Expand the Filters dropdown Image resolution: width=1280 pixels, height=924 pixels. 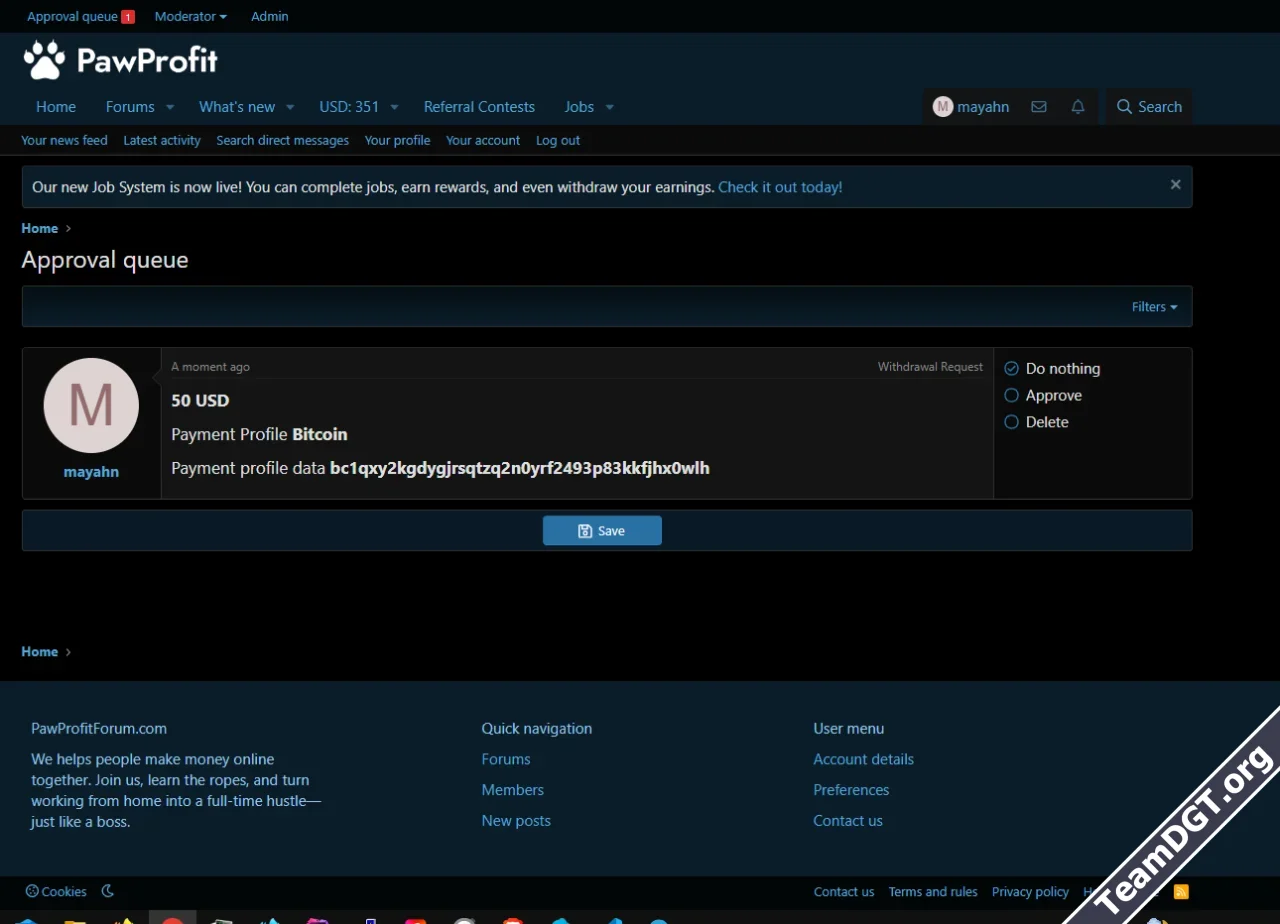[x=1154, y=307]
